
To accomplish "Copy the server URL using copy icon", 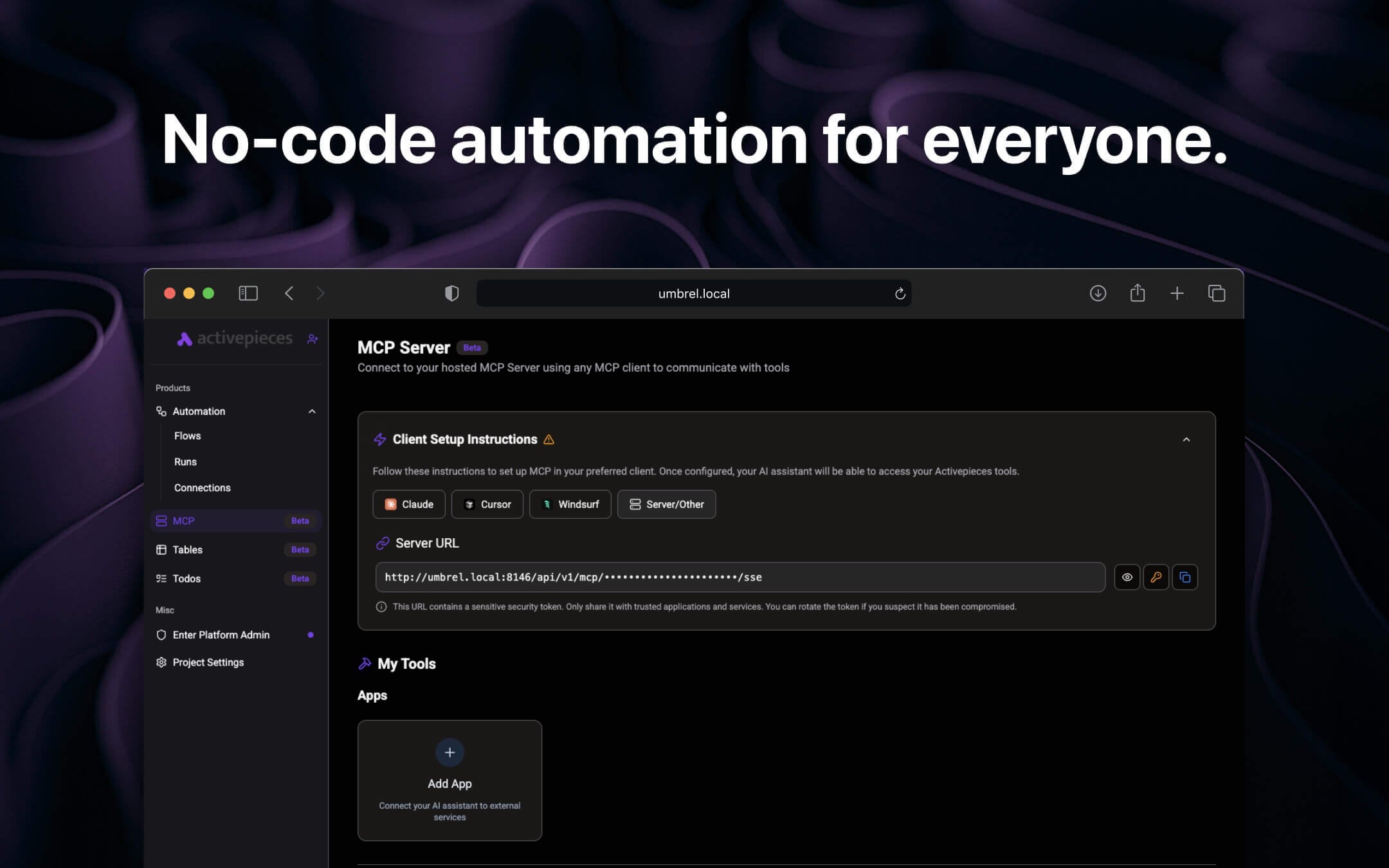I will point(1185,577).
